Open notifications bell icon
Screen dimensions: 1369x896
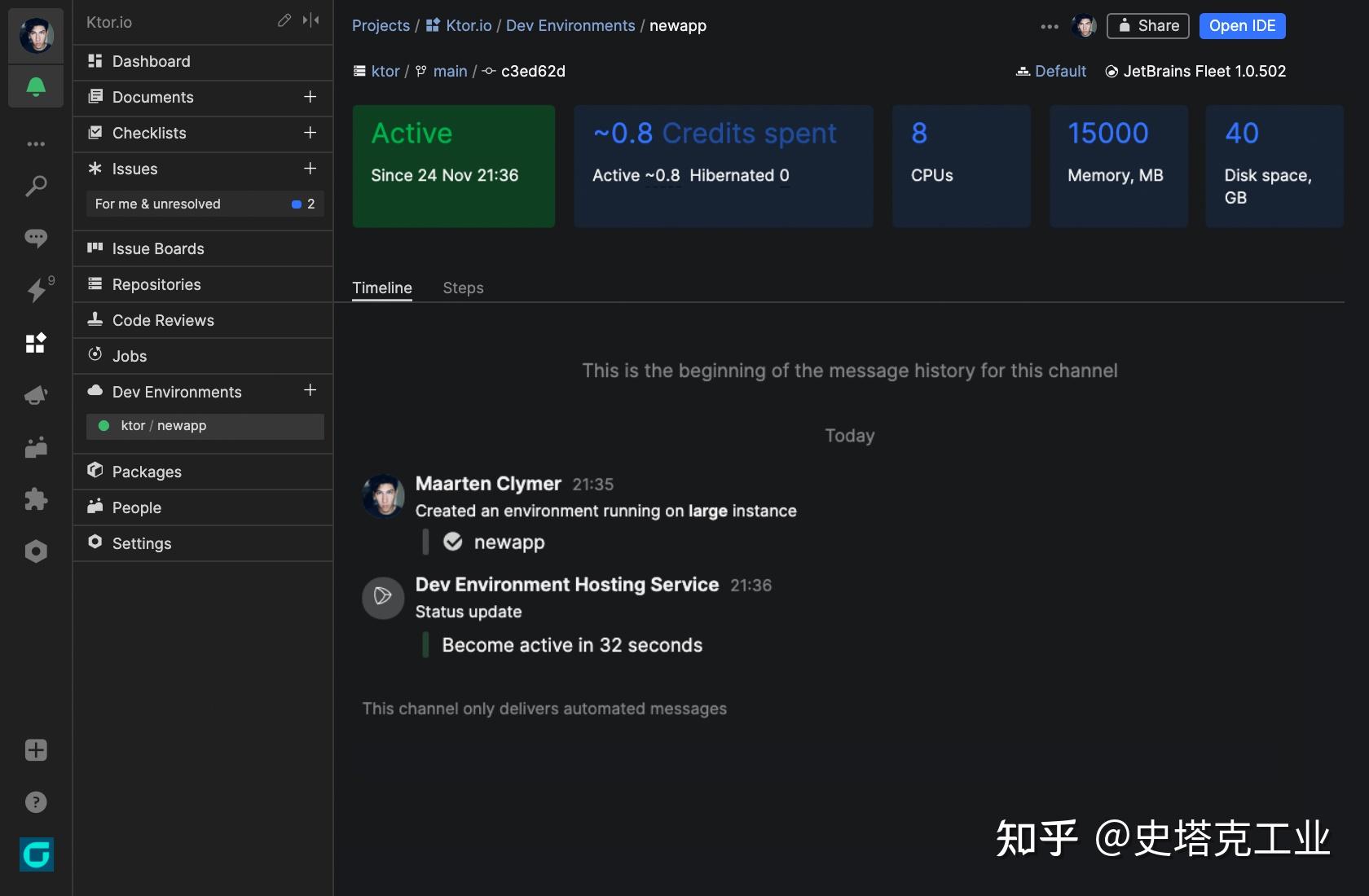36,86
